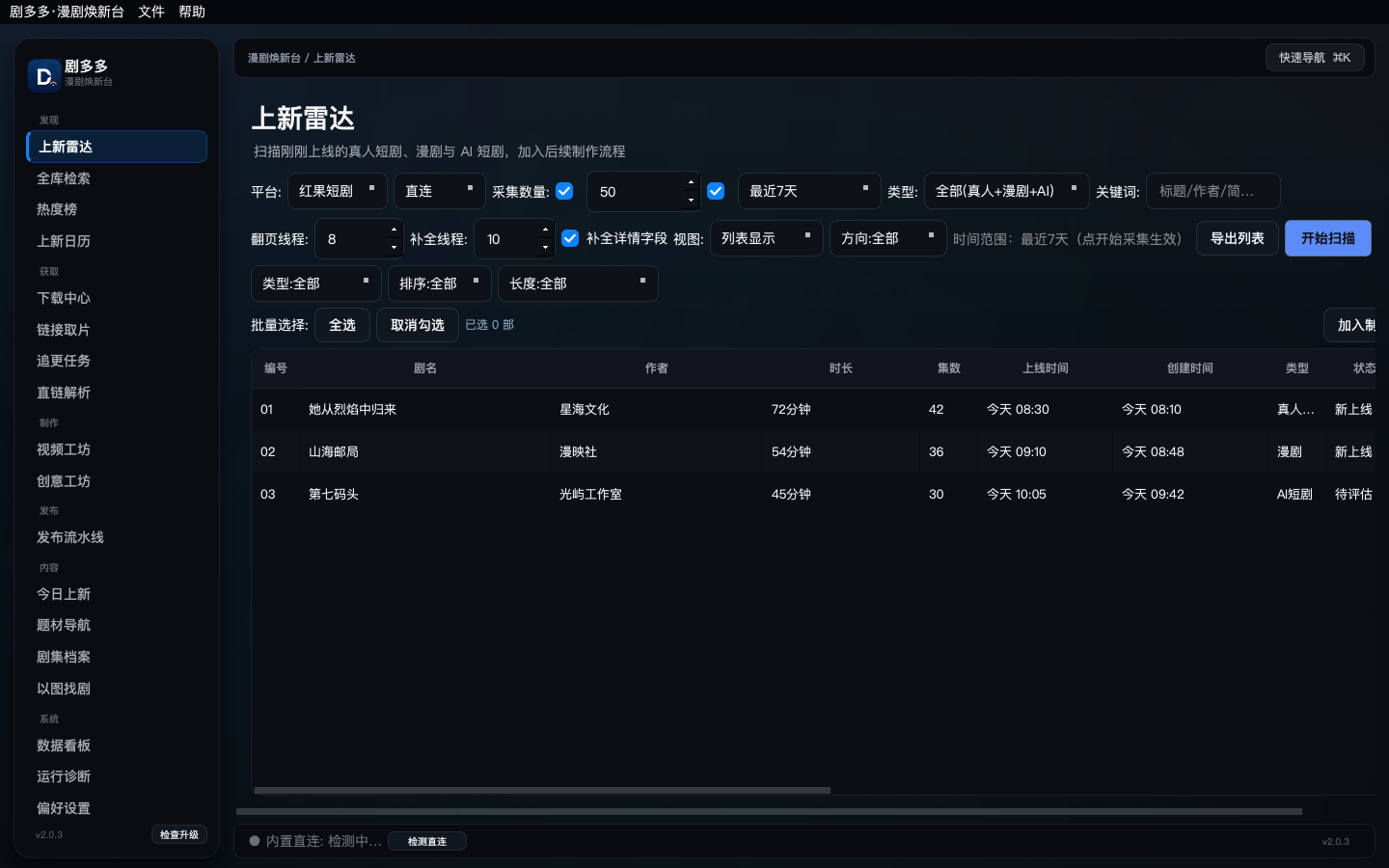The width and height of the screenshot is (1389, 868).
Task: Click the 上线时间 column header
Action: 1046,368
